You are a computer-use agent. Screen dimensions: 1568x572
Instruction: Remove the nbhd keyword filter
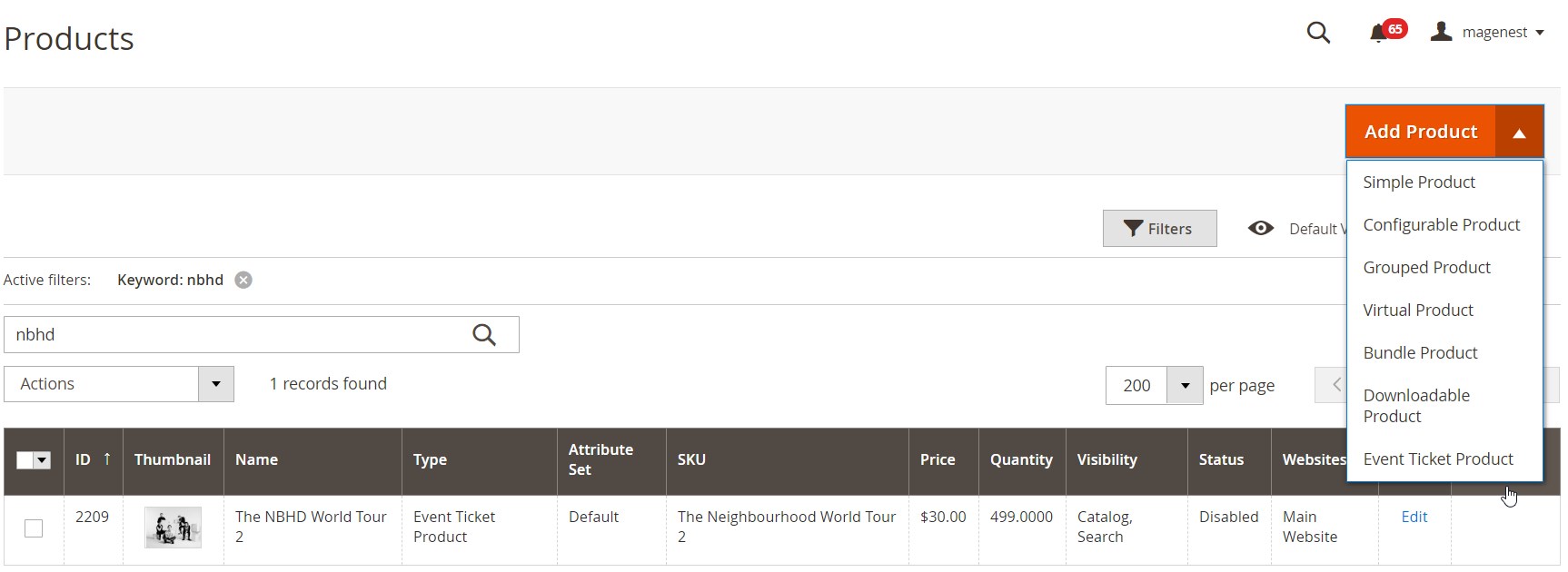(x=243, y=280)
